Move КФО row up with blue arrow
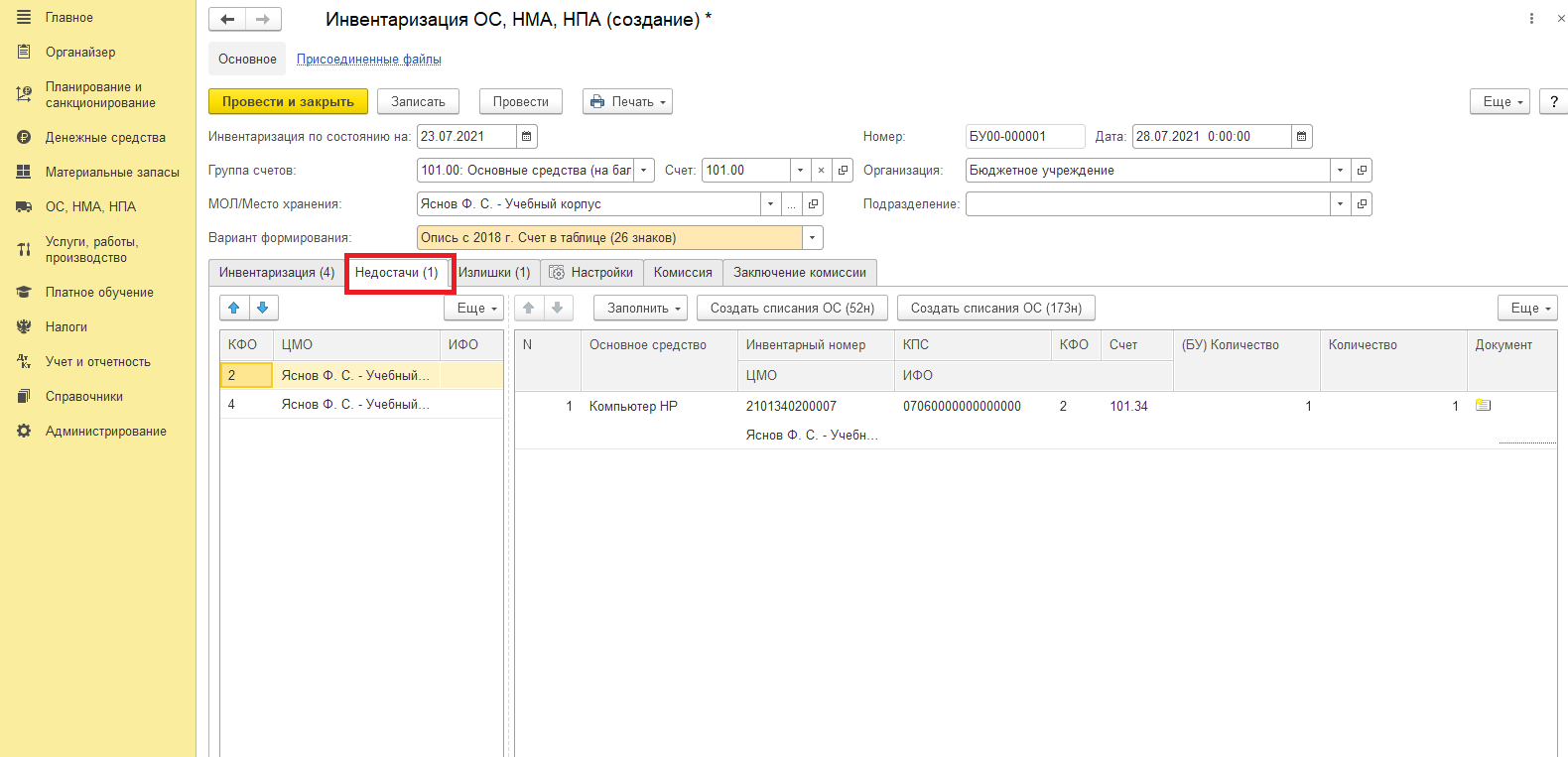 coord(234,308)
